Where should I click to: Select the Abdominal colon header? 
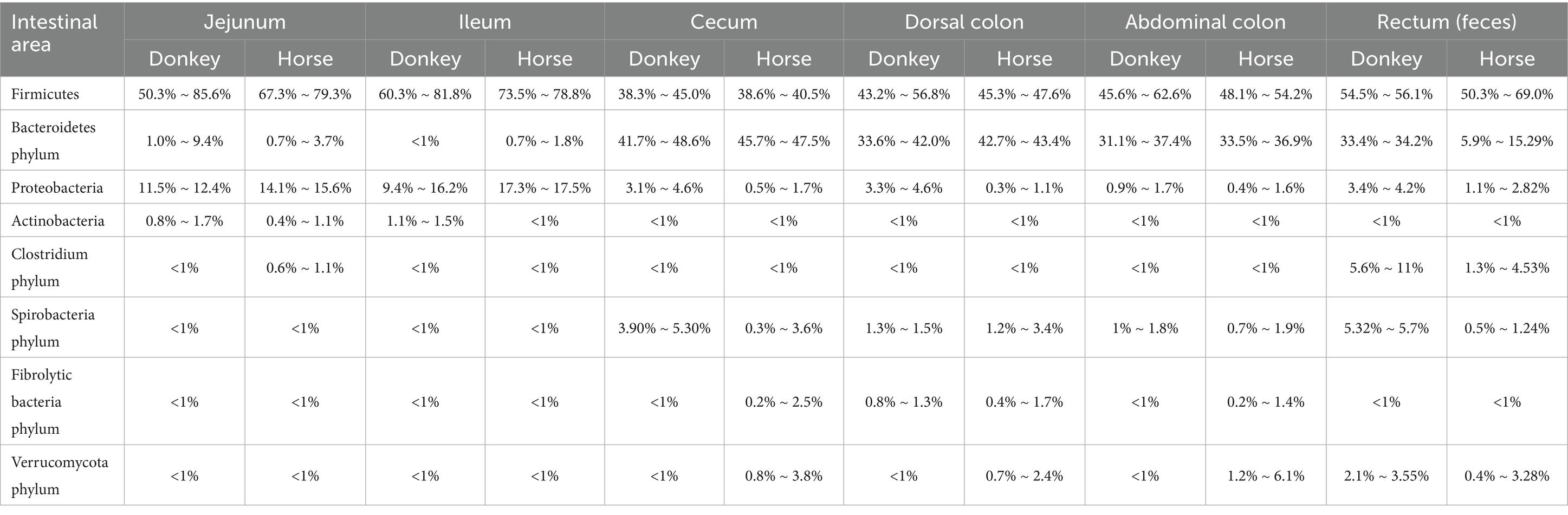1204,22
